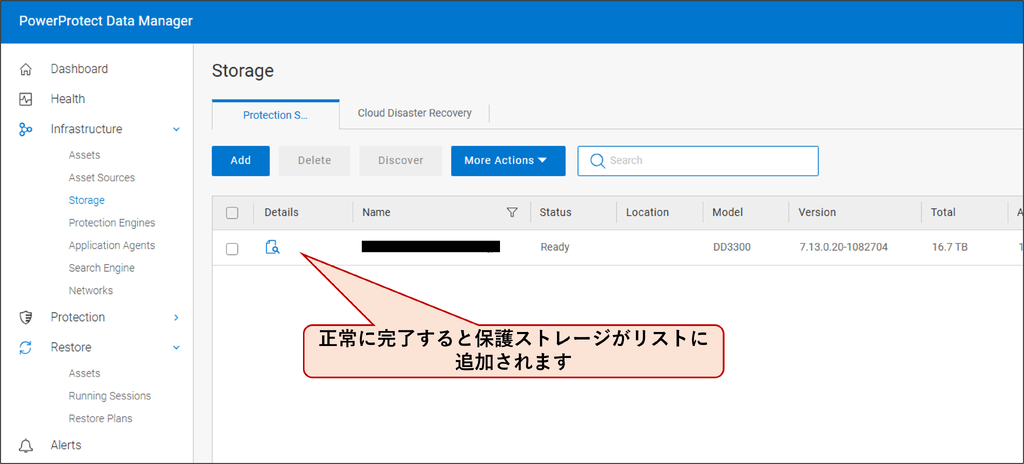Collapse the Infrastructure menu chevron
The height and width of the screenshot is (464, 1024).
click(x=176, y=129)
